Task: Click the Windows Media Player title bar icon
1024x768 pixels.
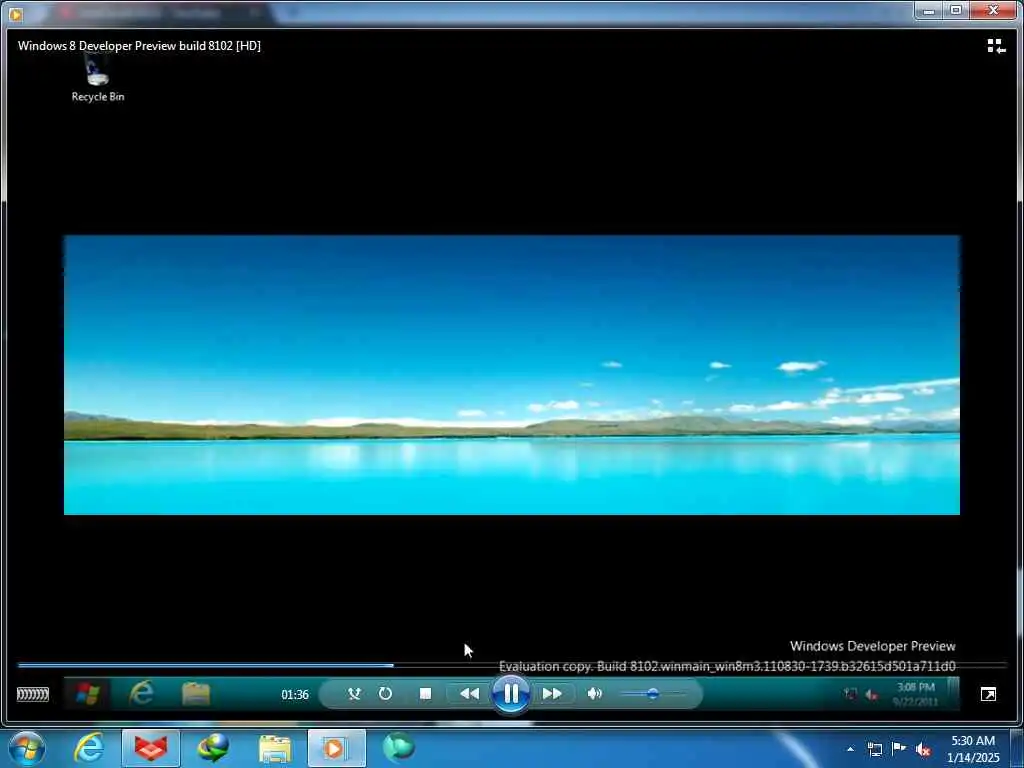Action: tap(16, 12)
